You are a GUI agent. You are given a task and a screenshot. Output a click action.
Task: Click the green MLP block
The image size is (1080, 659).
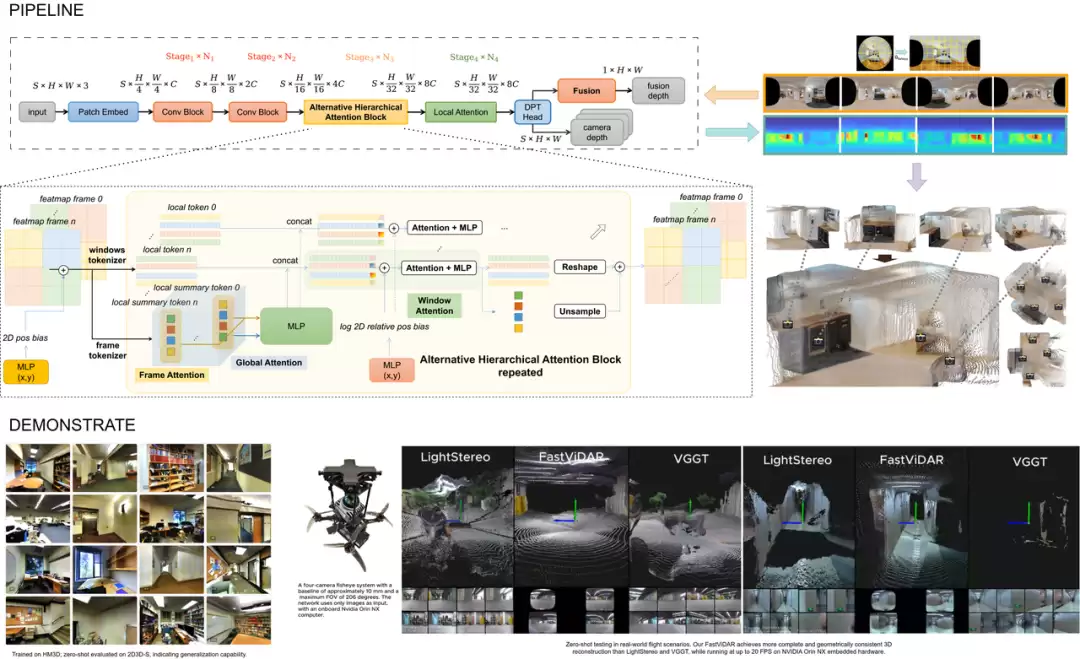pos(296,326)
